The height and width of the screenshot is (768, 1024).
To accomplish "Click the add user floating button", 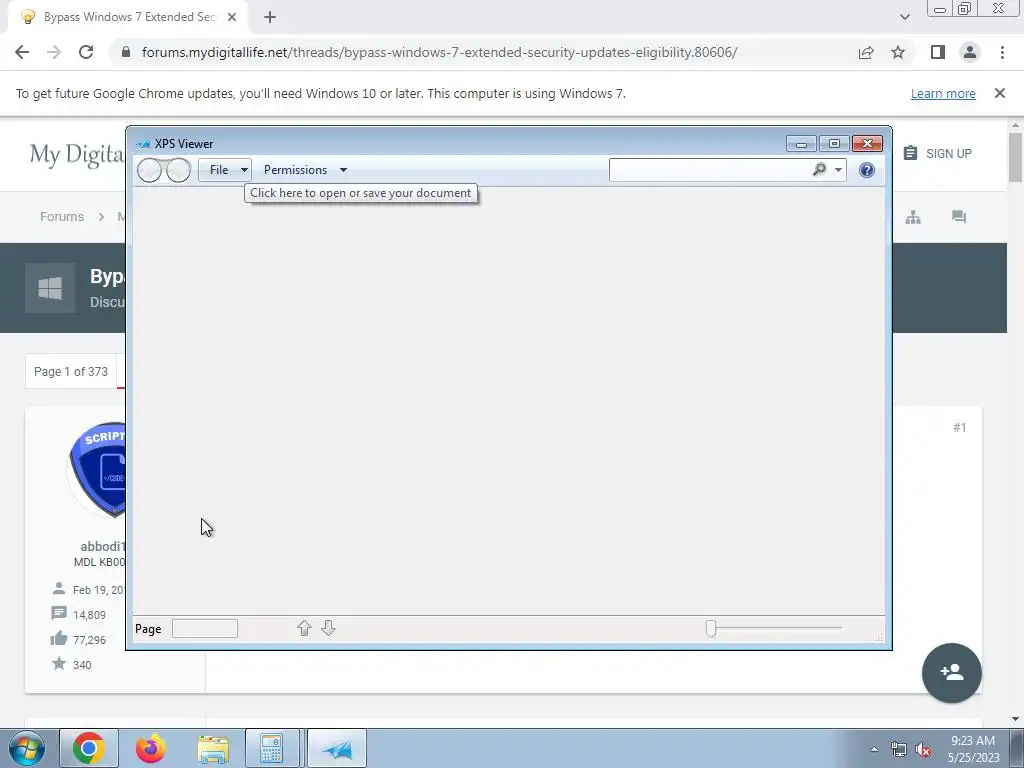I will click(x=952, y=673).
